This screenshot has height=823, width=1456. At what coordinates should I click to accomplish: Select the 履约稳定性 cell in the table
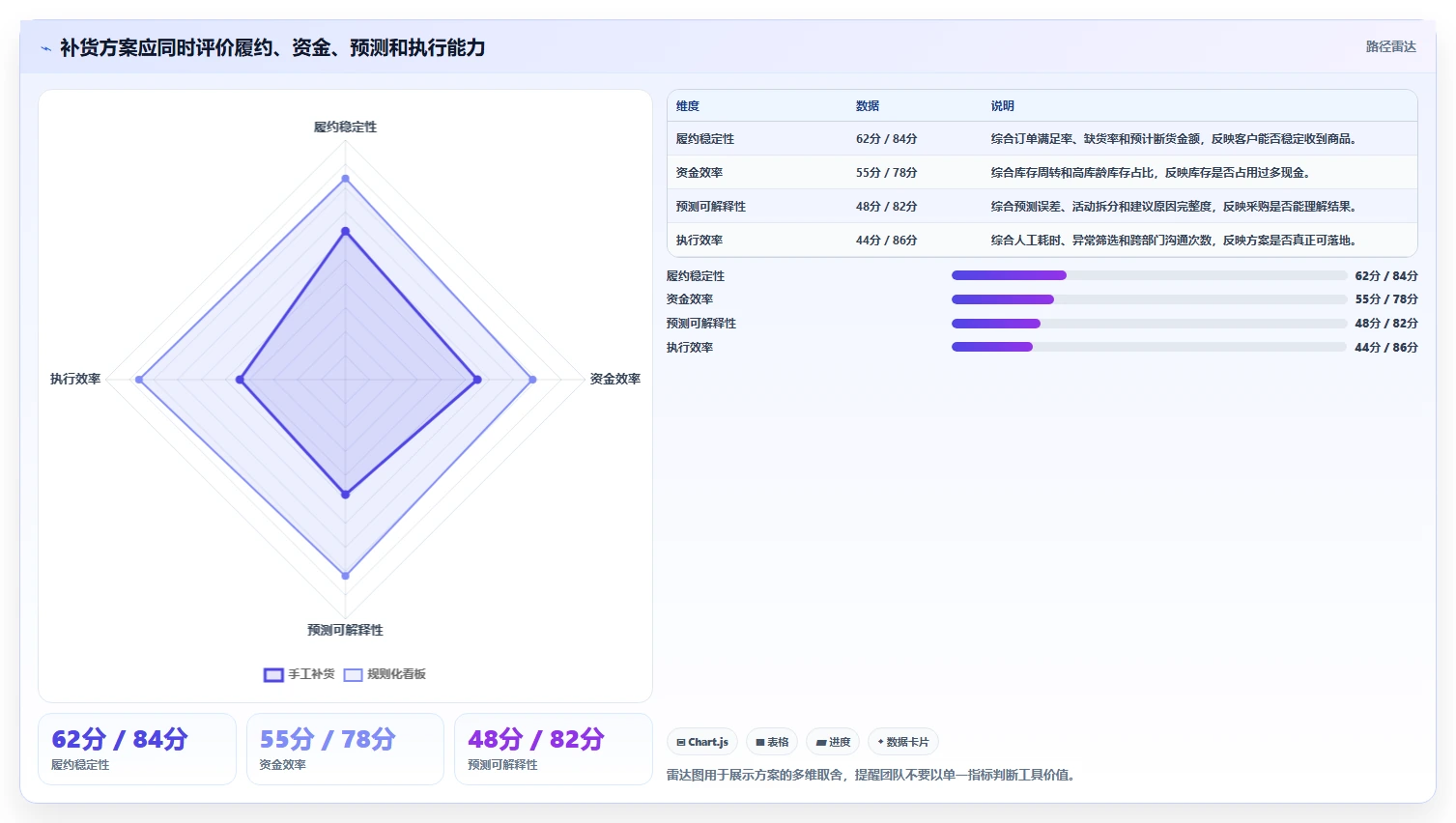click(x=705, y=139)
